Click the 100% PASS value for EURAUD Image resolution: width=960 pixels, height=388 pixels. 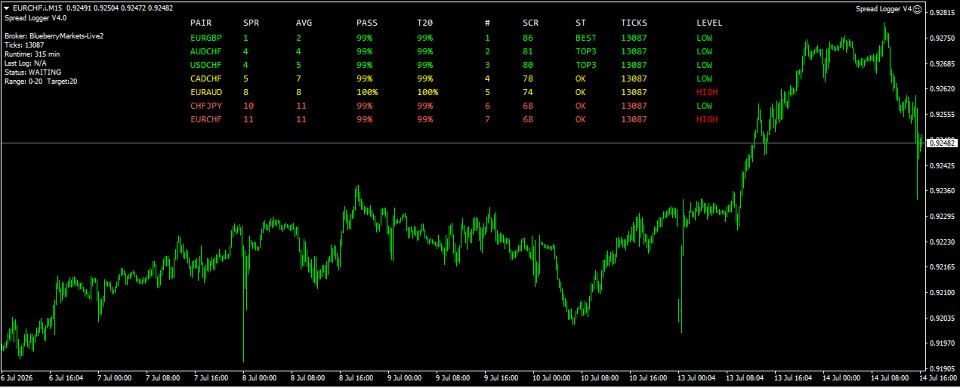(367, 92)
